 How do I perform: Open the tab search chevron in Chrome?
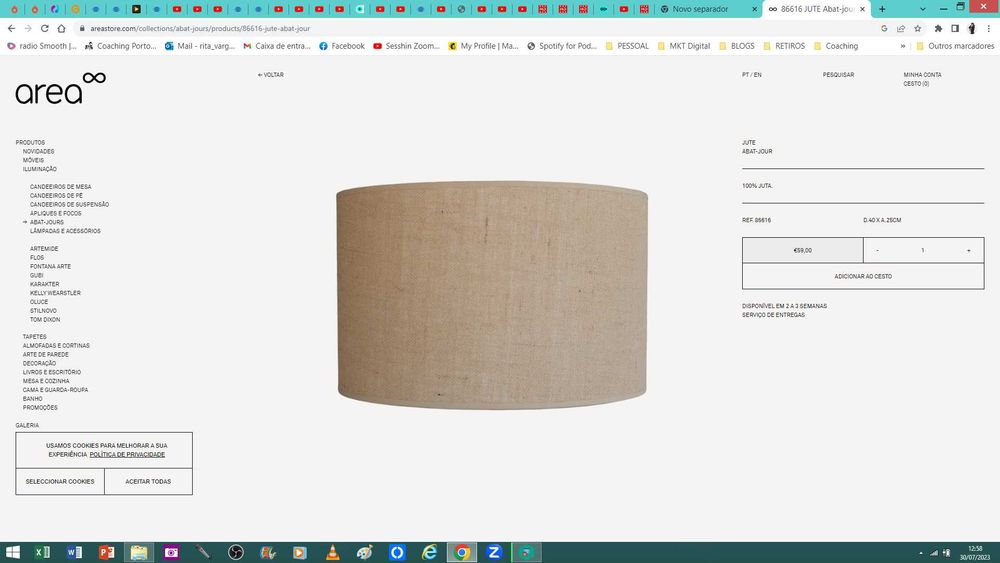point(922,9)
